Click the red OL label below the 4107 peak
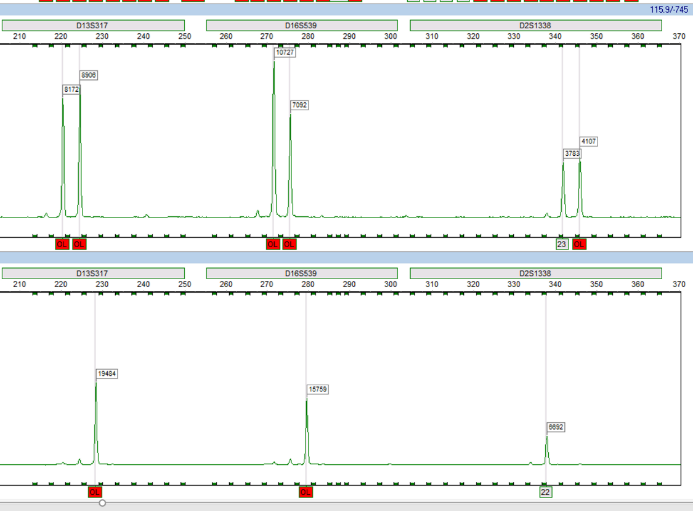 point(579,244)
